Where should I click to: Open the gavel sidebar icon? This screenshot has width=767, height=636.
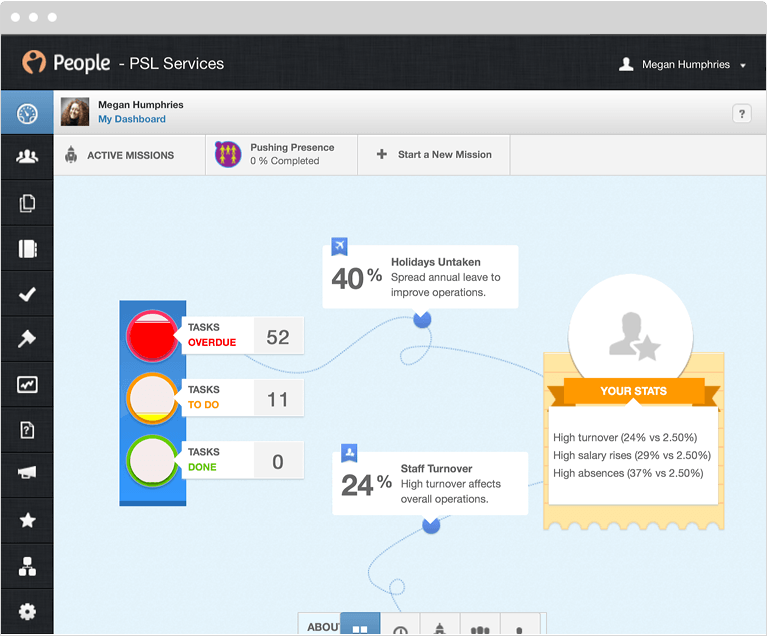[x=27, y=339]
